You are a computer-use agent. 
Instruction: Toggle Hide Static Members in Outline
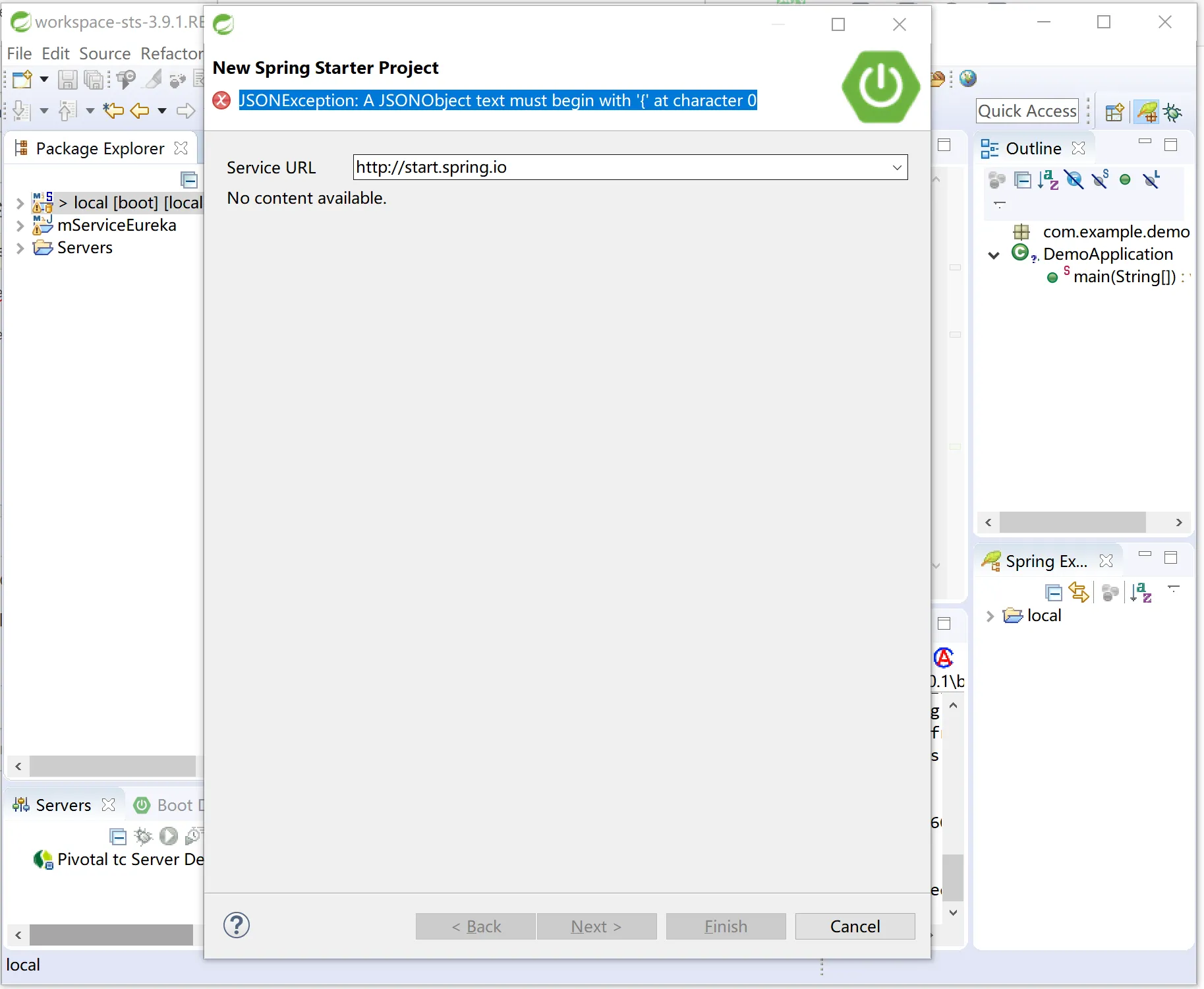coord(1101,179)
